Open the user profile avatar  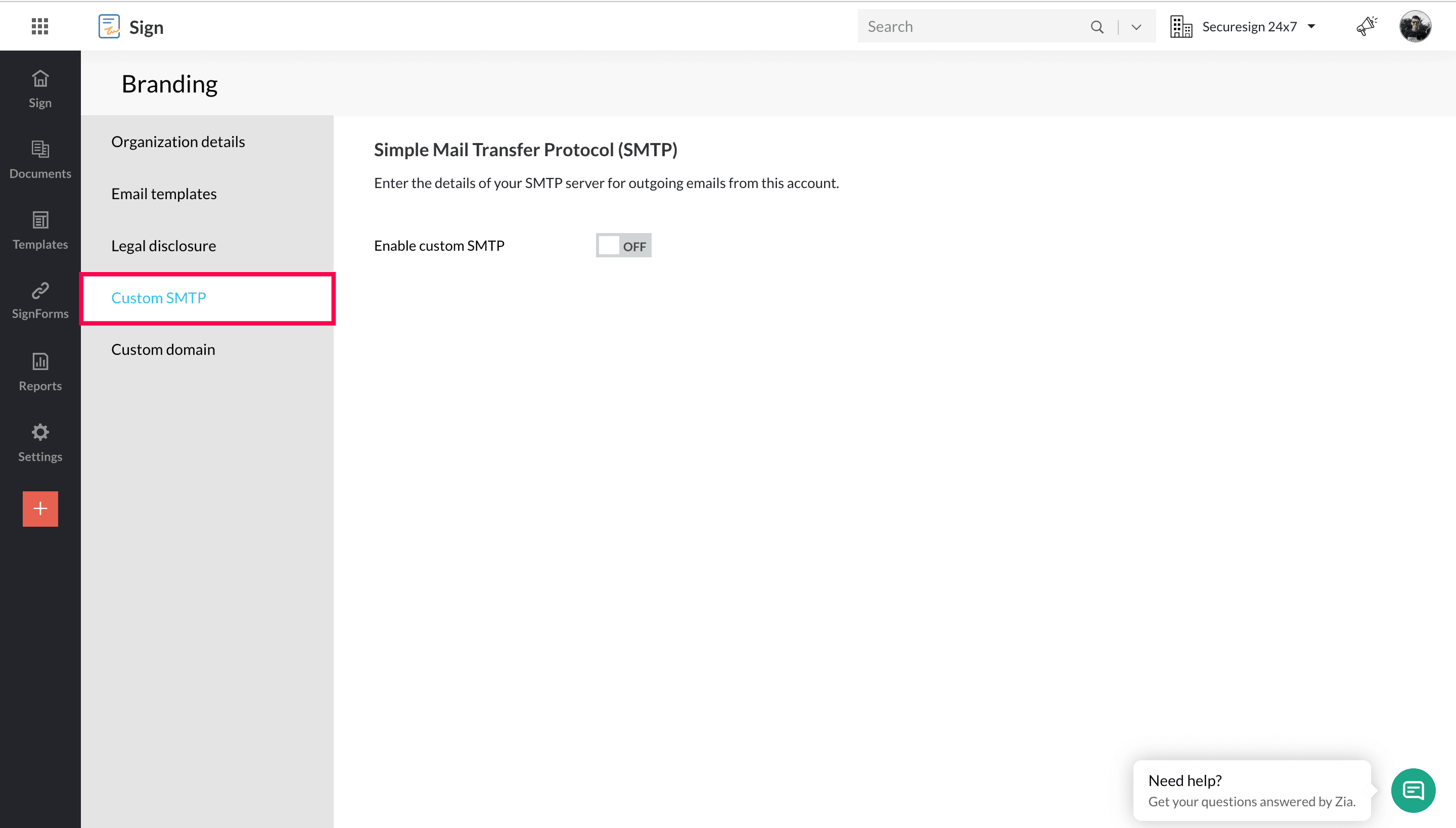[x=1415, y=26]
